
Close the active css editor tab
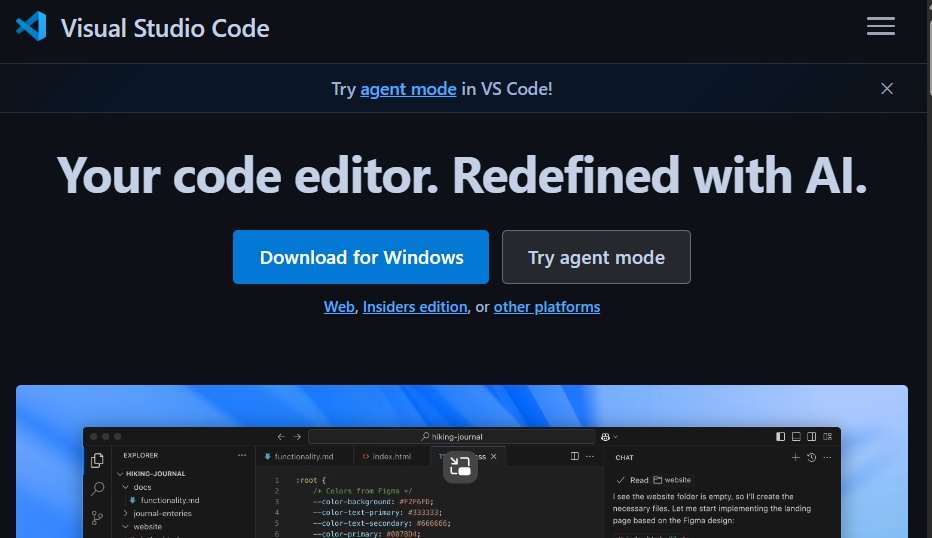[493, 457]
